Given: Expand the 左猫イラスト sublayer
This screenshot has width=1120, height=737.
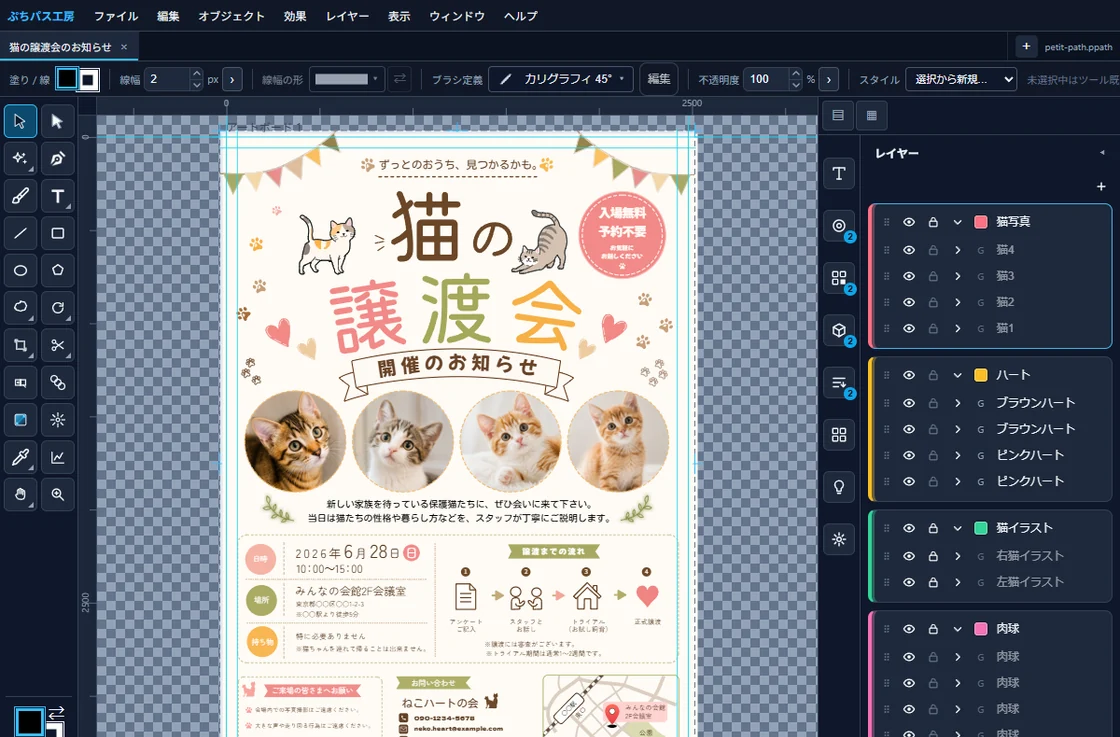Looking at the screenshot, I should pos(957,582).
